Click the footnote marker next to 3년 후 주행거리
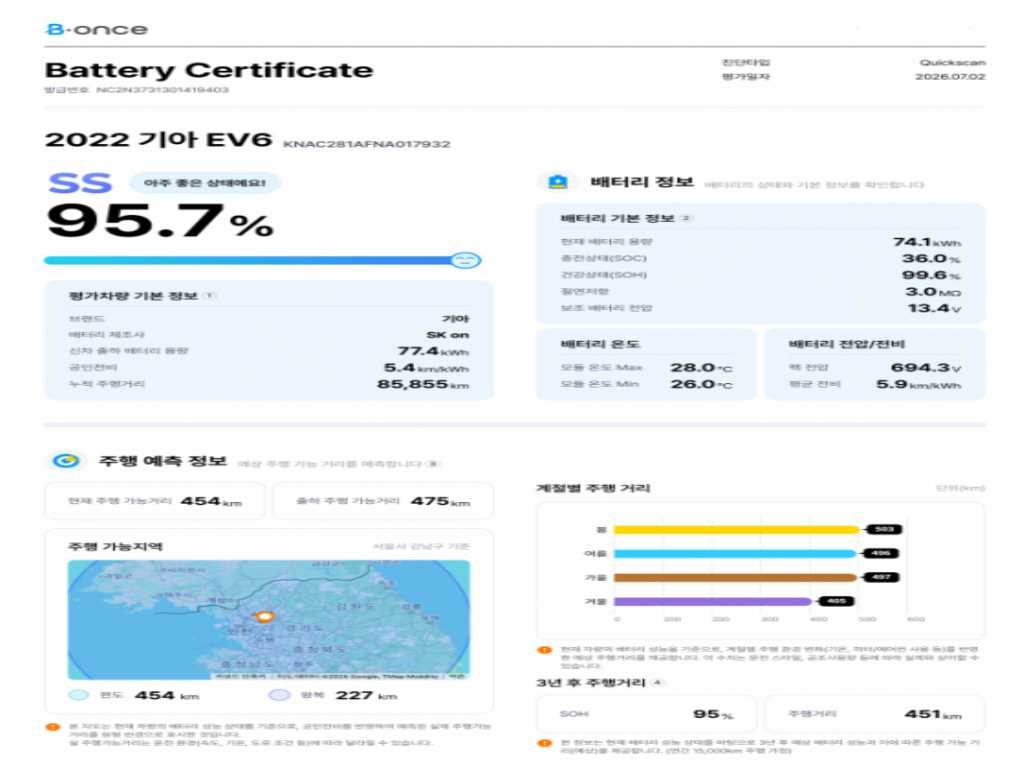The image size is (1024, 768). [x=658, y=682]
